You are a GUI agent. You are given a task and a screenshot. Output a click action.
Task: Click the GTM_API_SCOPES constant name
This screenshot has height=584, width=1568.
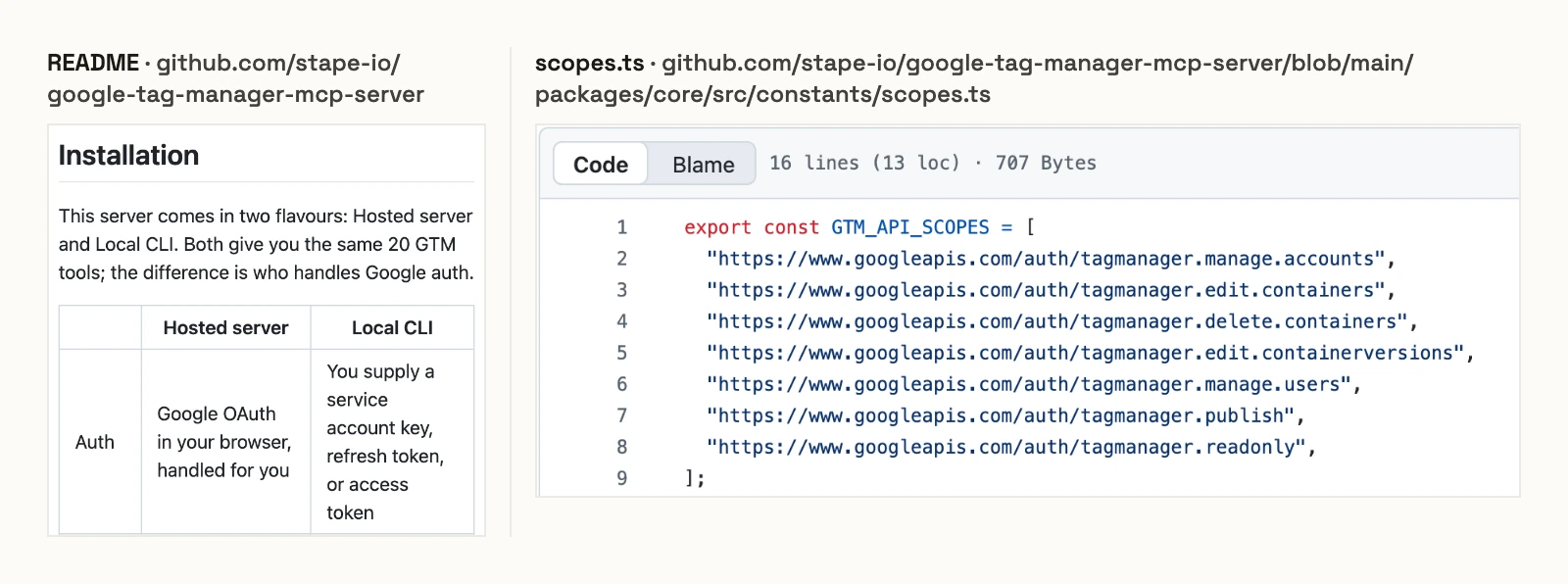(910, 227)
